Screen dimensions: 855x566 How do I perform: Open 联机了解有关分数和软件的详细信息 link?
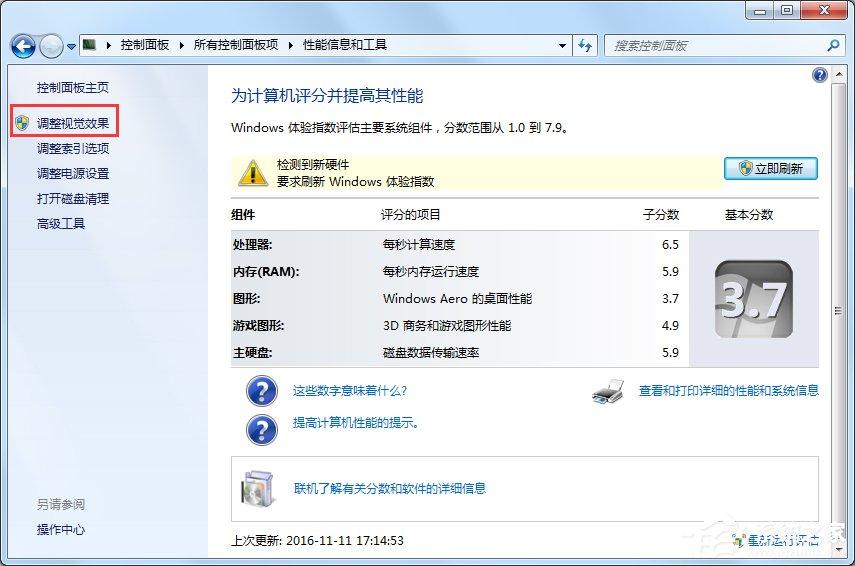pos(389,488)
